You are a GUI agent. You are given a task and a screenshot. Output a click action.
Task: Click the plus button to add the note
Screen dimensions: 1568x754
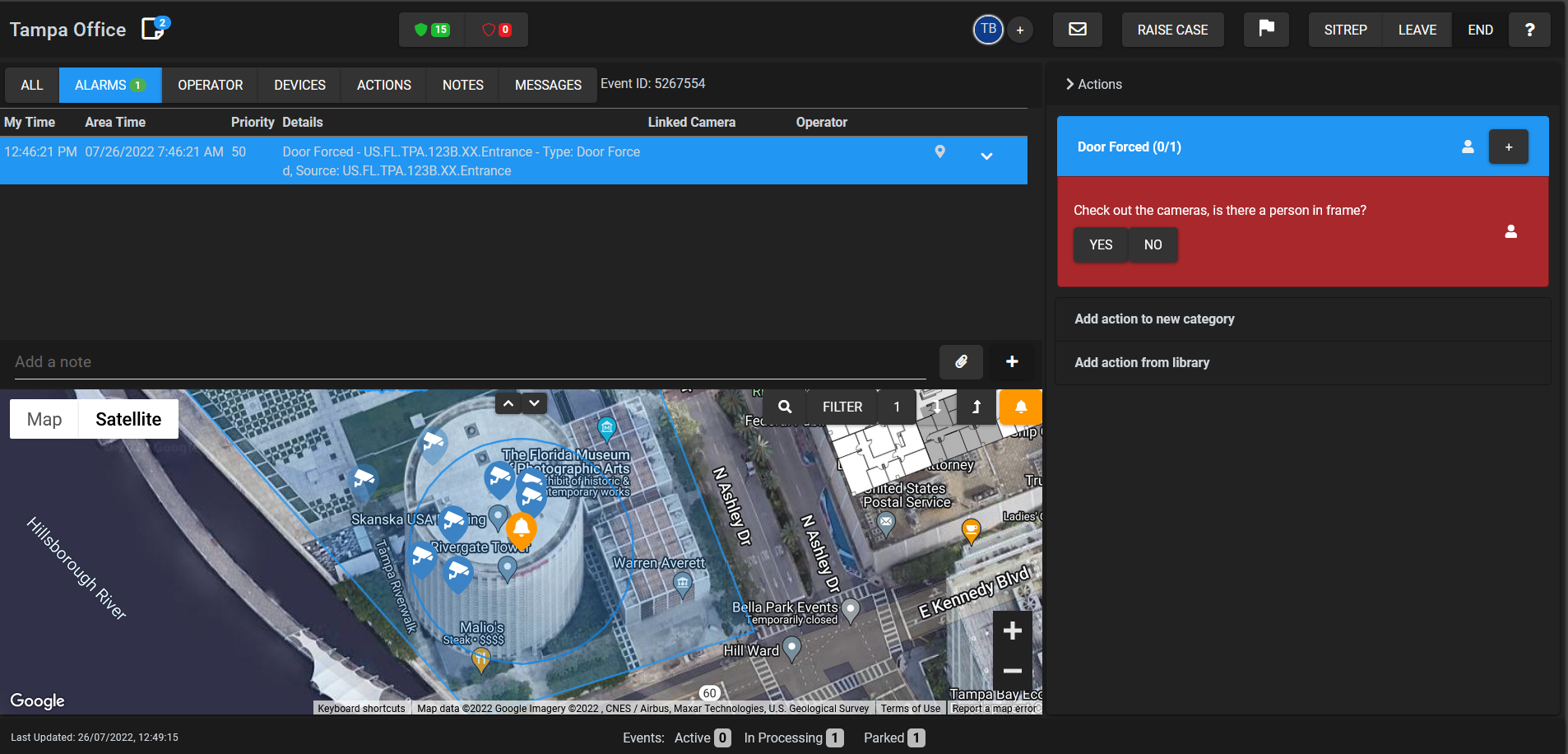pyautogui.click(x=1012, y=361)
